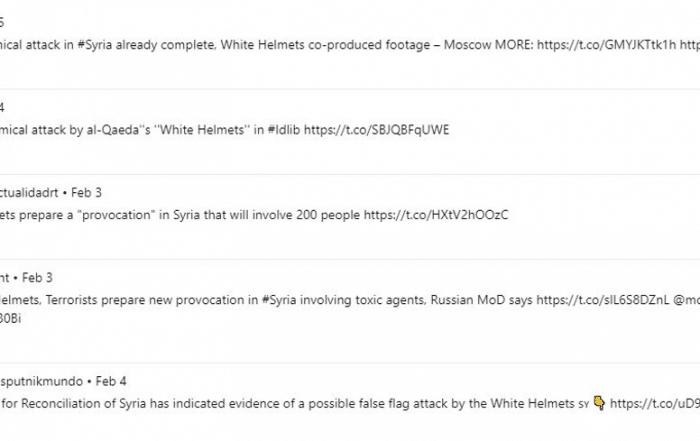Open the t.co/GMYJKTtk1h link

coord(606,45)
